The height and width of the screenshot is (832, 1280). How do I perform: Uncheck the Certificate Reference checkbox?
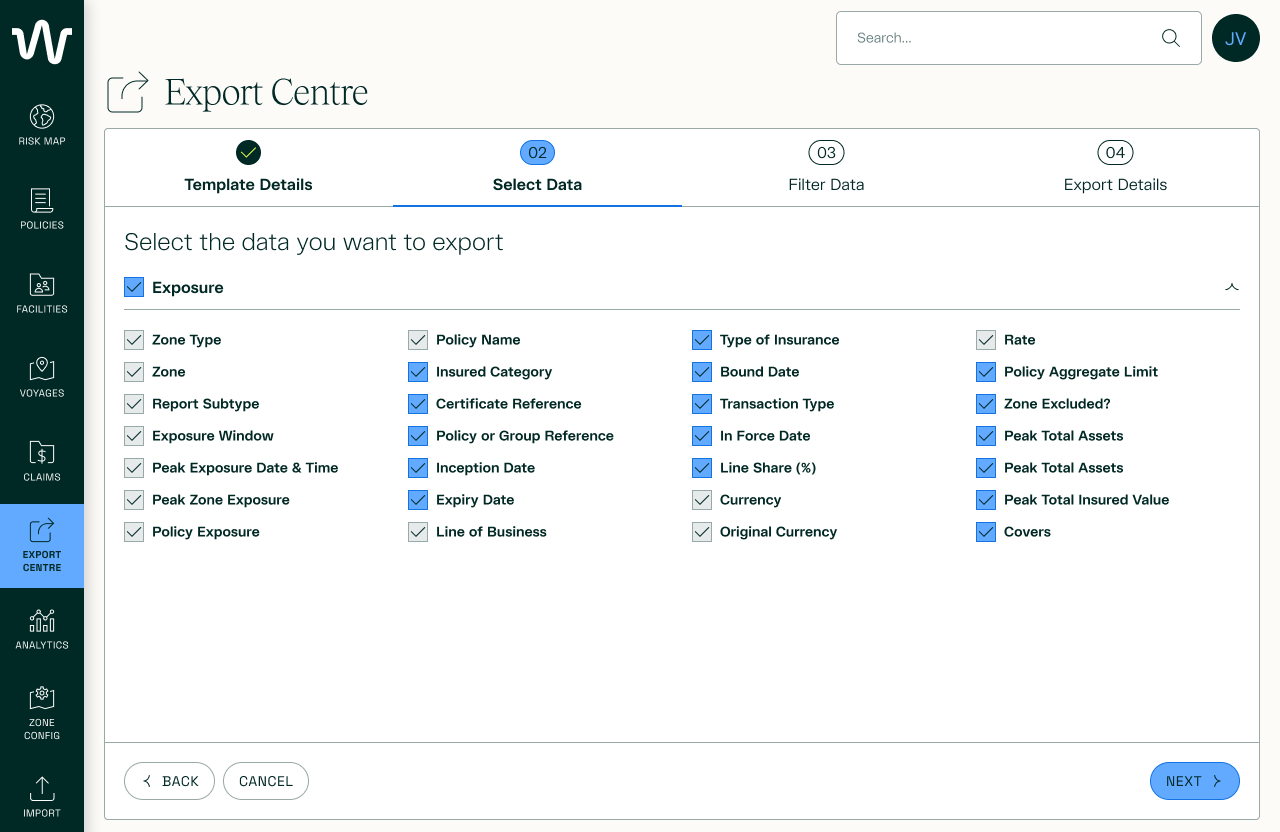[418, 404]
